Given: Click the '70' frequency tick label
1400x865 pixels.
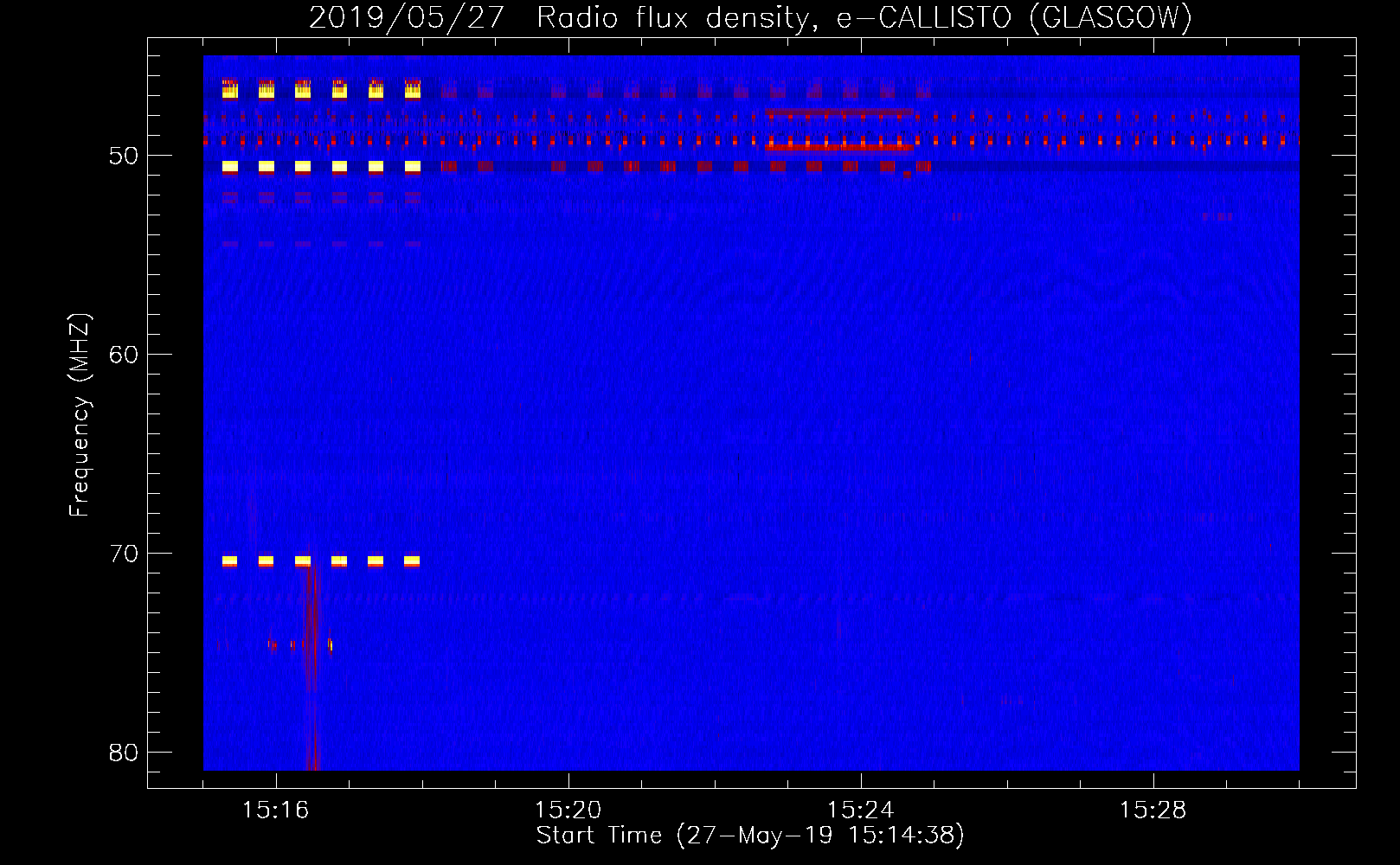Looking at the screenshot, I should 124,554.
